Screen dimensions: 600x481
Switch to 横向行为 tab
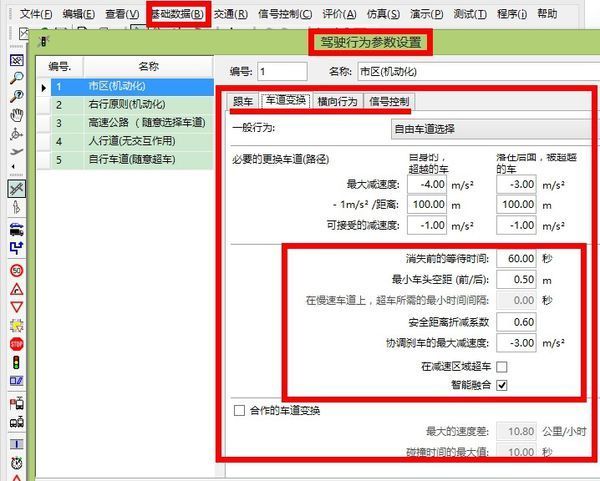click(x=338, y=101)
